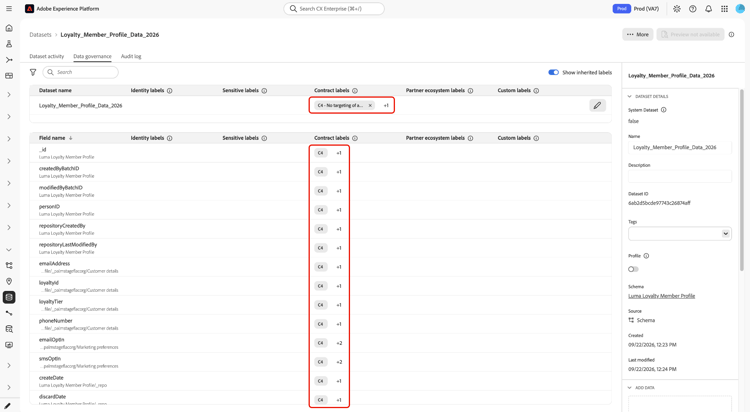Click the pencil edit labels icon
This screenshot has width=750, height=412.
(597, 105)
